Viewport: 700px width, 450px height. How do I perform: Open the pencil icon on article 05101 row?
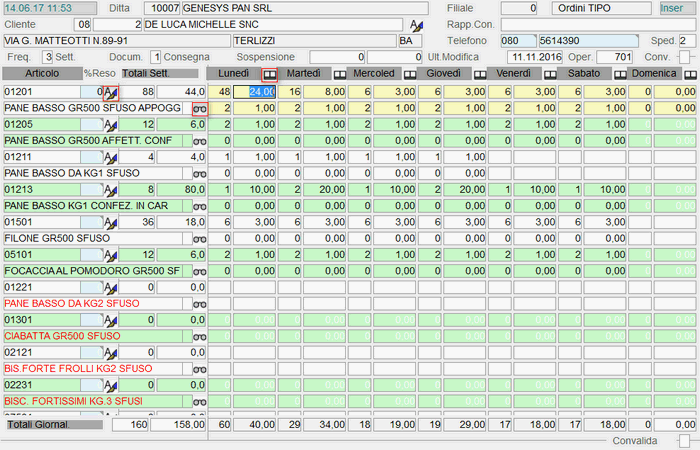(x=111, y=255)
